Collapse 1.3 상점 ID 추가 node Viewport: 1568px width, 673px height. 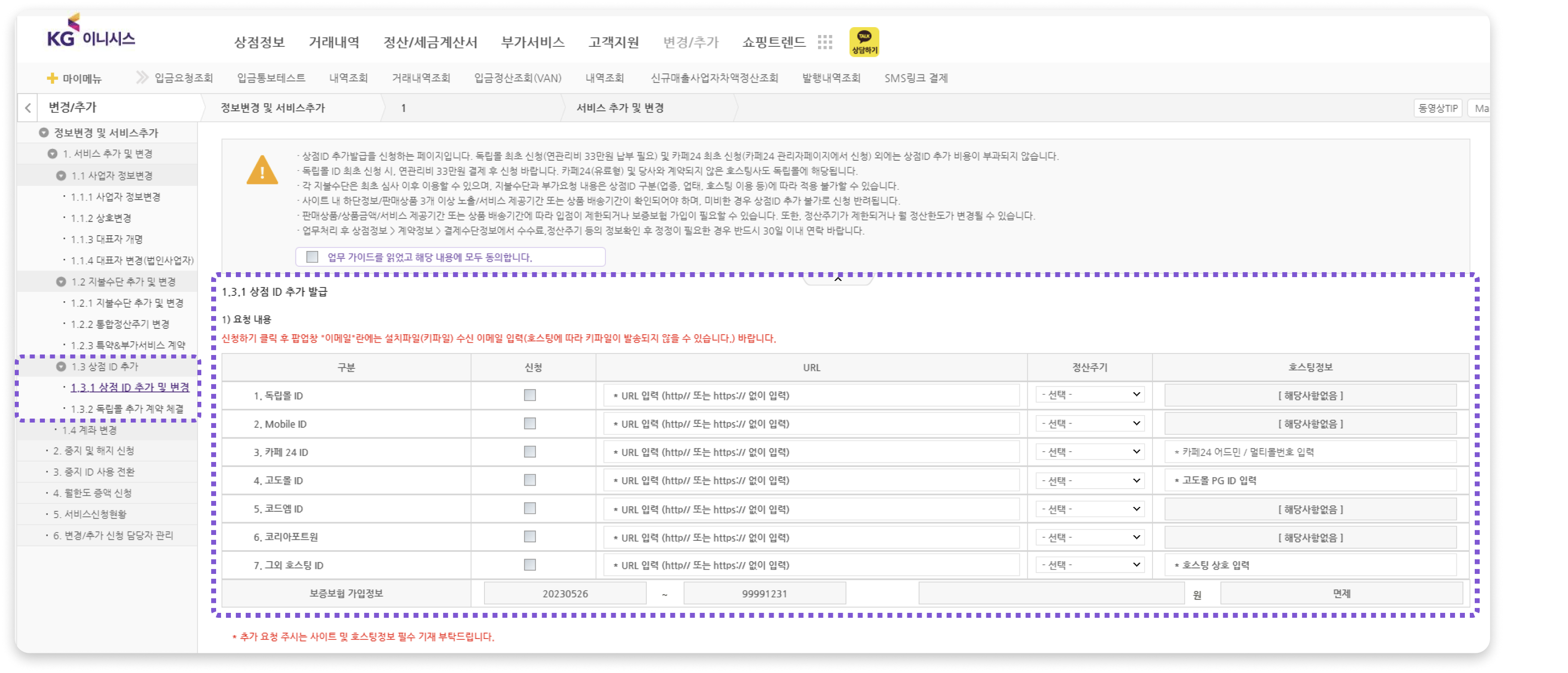coord(61,367)
